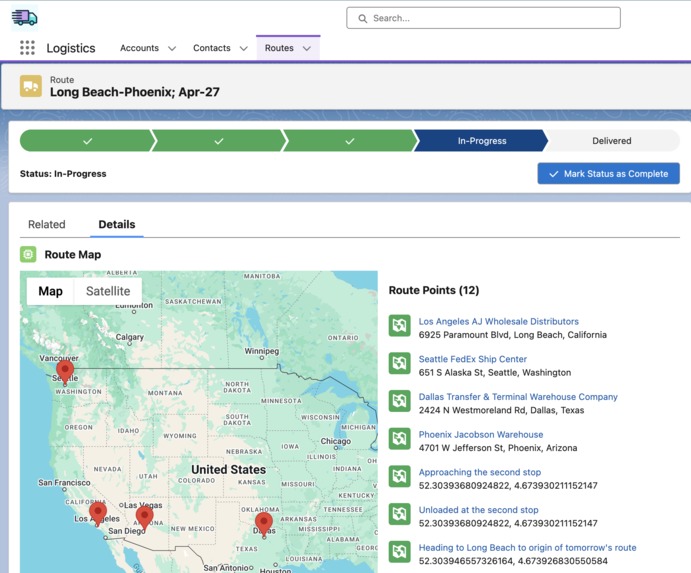This screenshot has width=691, height=573.
Task: Click the Logistics truck app logo
Action: (25, 18)
